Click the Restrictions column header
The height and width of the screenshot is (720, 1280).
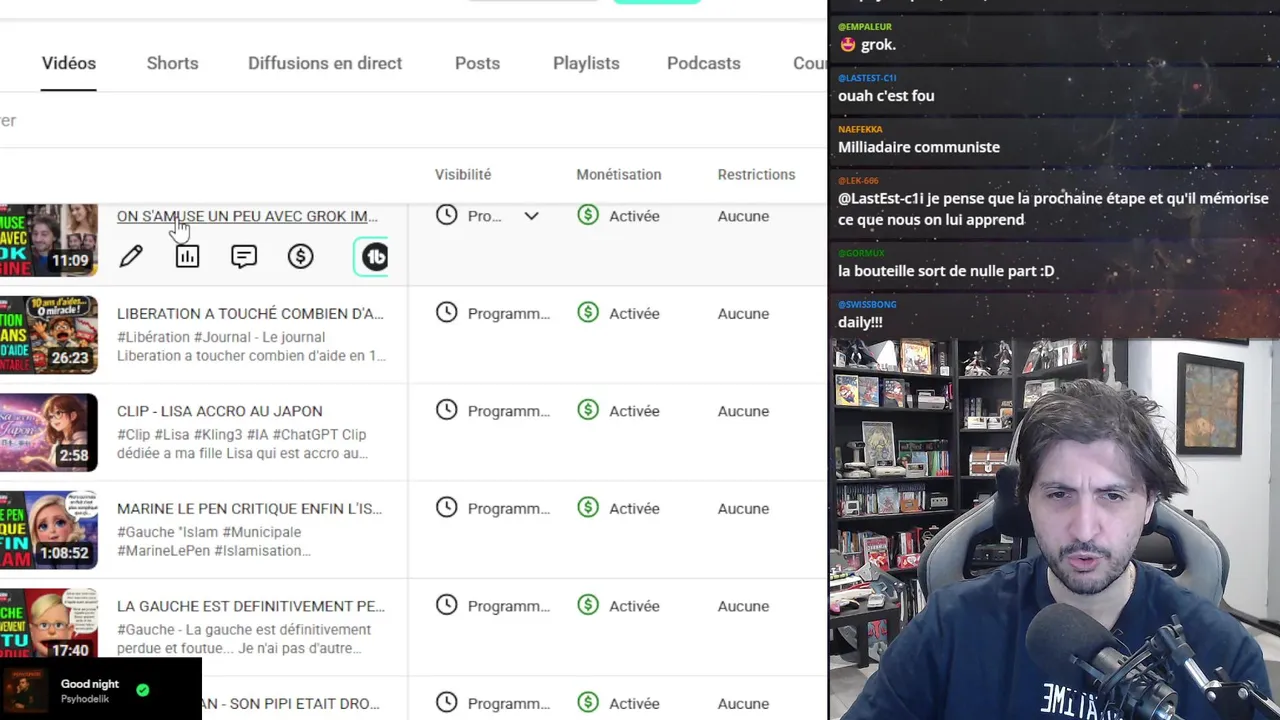click(x=756, y=174)
